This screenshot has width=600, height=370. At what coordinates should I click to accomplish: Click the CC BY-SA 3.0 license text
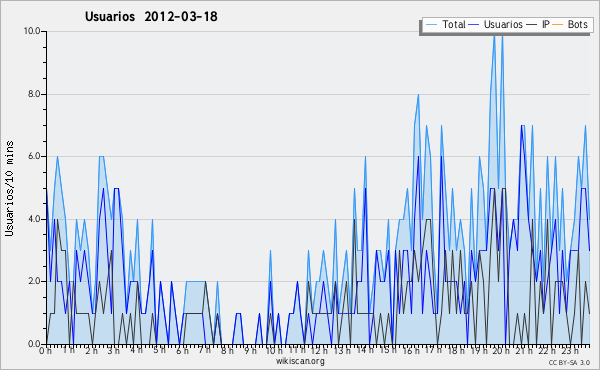[569, 362]
